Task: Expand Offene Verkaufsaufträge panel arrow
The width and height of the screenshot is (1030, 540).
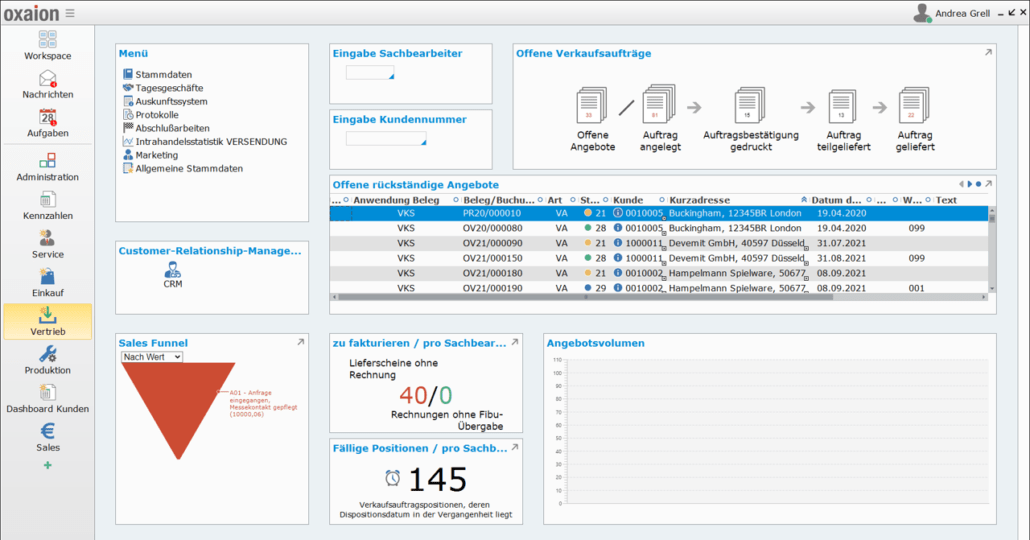Action: [988, 53]
